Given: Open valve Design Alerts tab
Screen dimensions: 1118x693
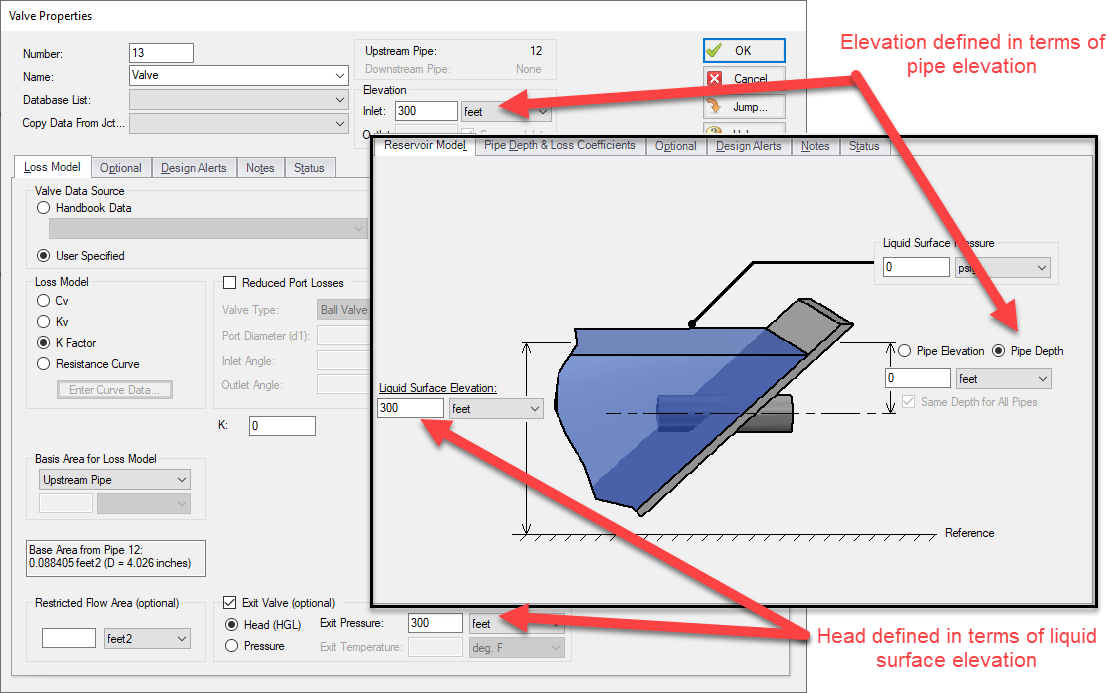Looking at the screenshot, I should tap(193, 168).
